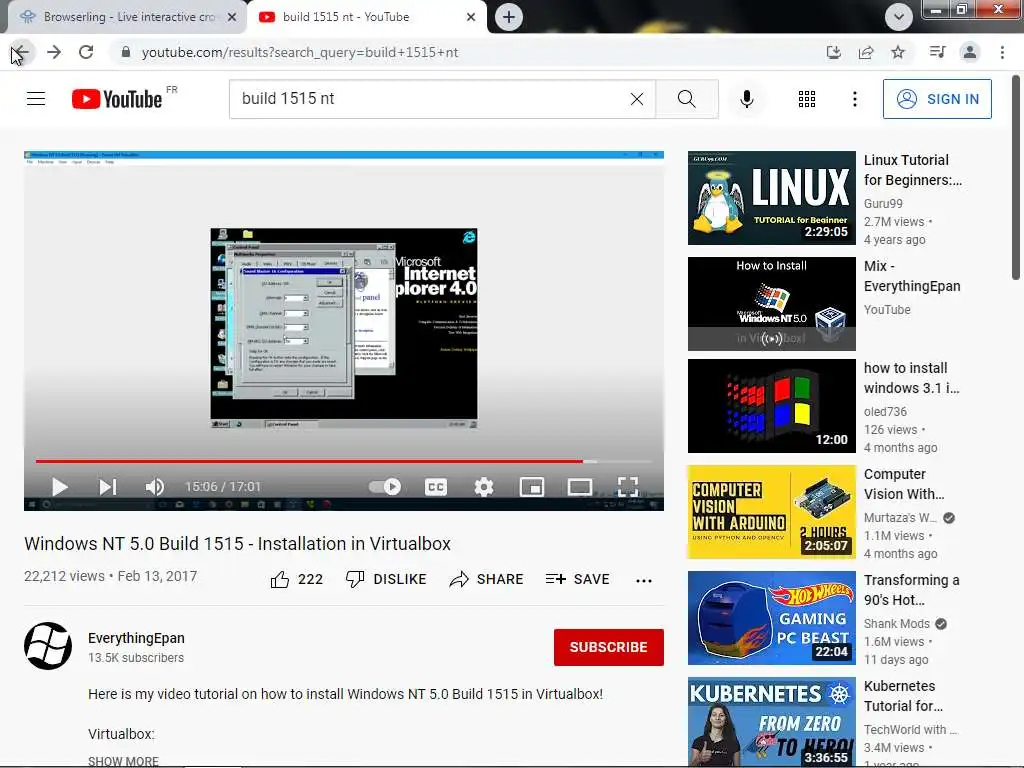Click the Murtaza's W... channel name
The height and width of the screenshot is (768, 1024).
pyautogui.click(x=900, y=518)
